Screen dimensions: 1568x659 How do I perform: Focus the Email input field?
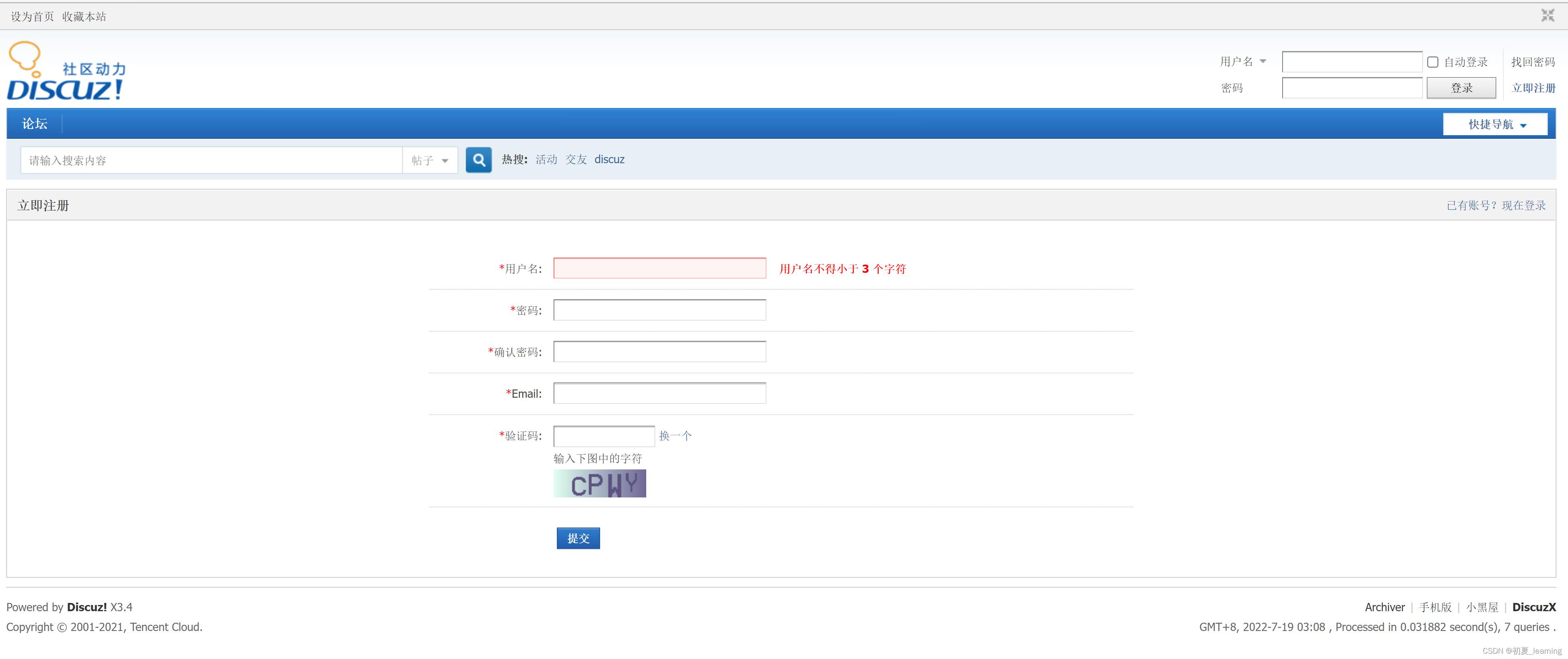(660, 394)
